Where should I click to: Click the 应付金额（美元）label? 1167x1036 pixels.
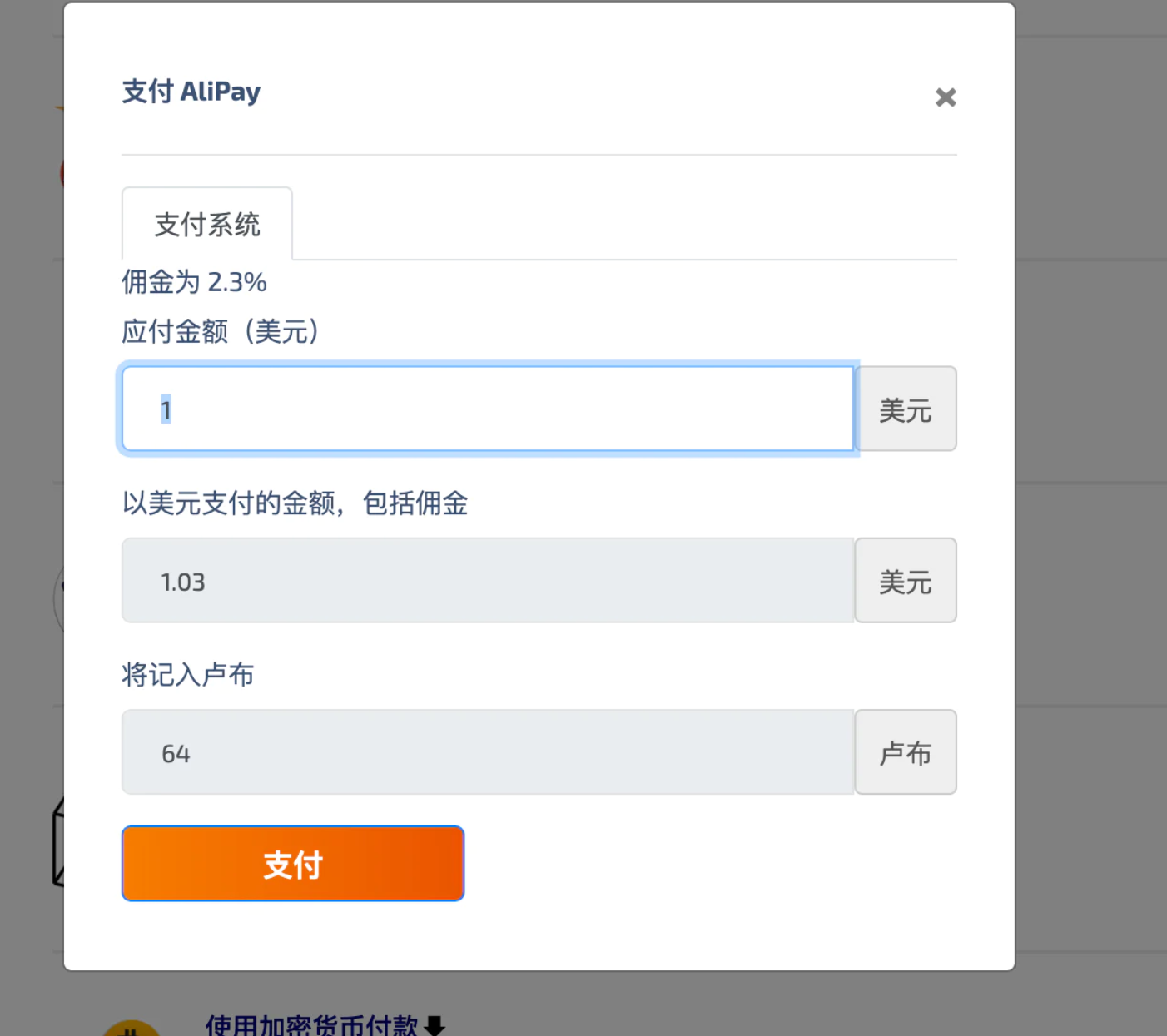coord(221,331)
